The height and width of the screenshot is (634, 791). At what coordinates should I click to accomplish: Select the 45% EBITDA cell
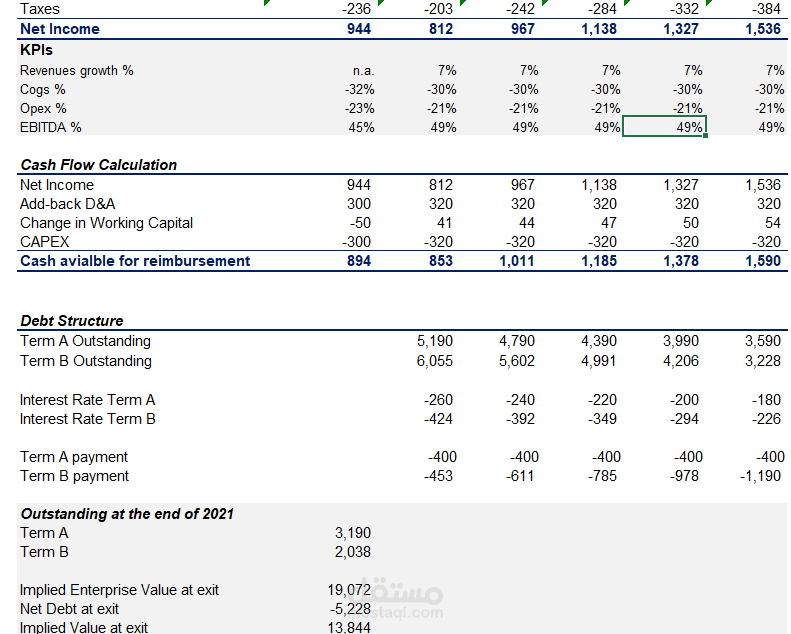click(x=361, y=127)
